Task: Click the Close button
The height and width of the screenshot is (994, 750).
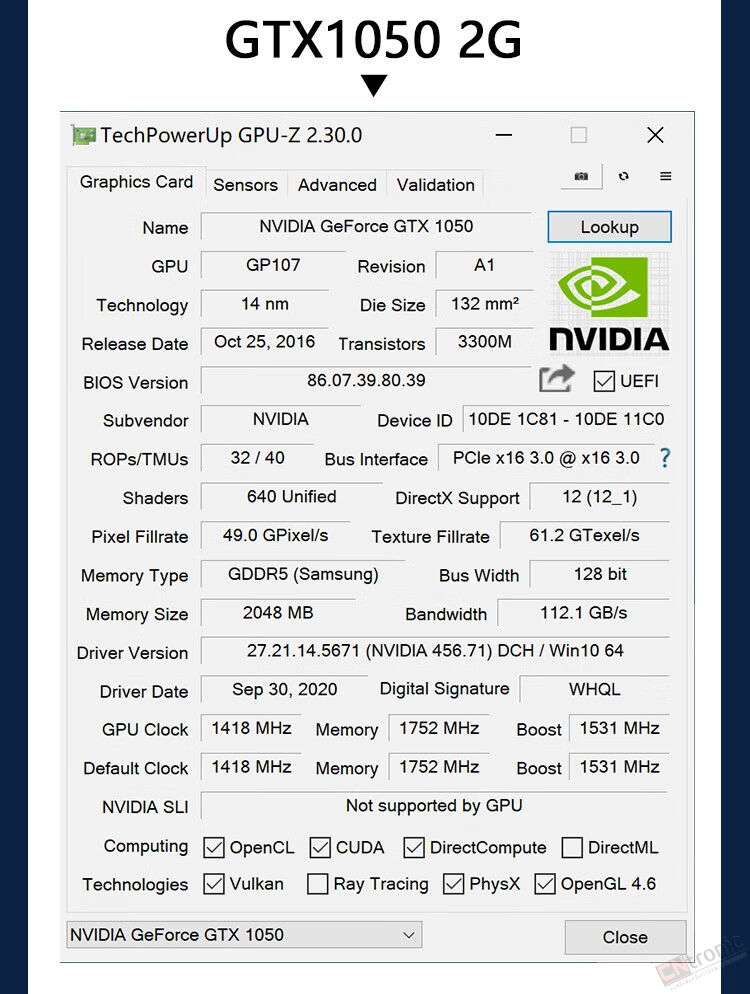Action: coord(625,937)
